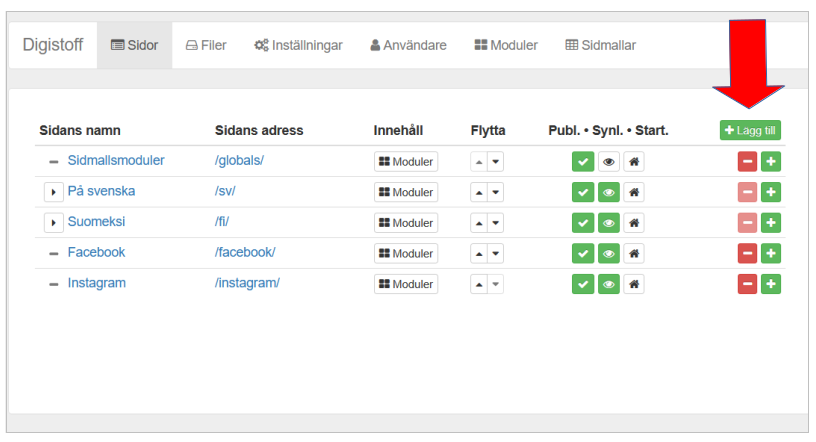Screen dimensions: 816x442
Task: Click home icon on Instagram row
Action: point(633,285)
